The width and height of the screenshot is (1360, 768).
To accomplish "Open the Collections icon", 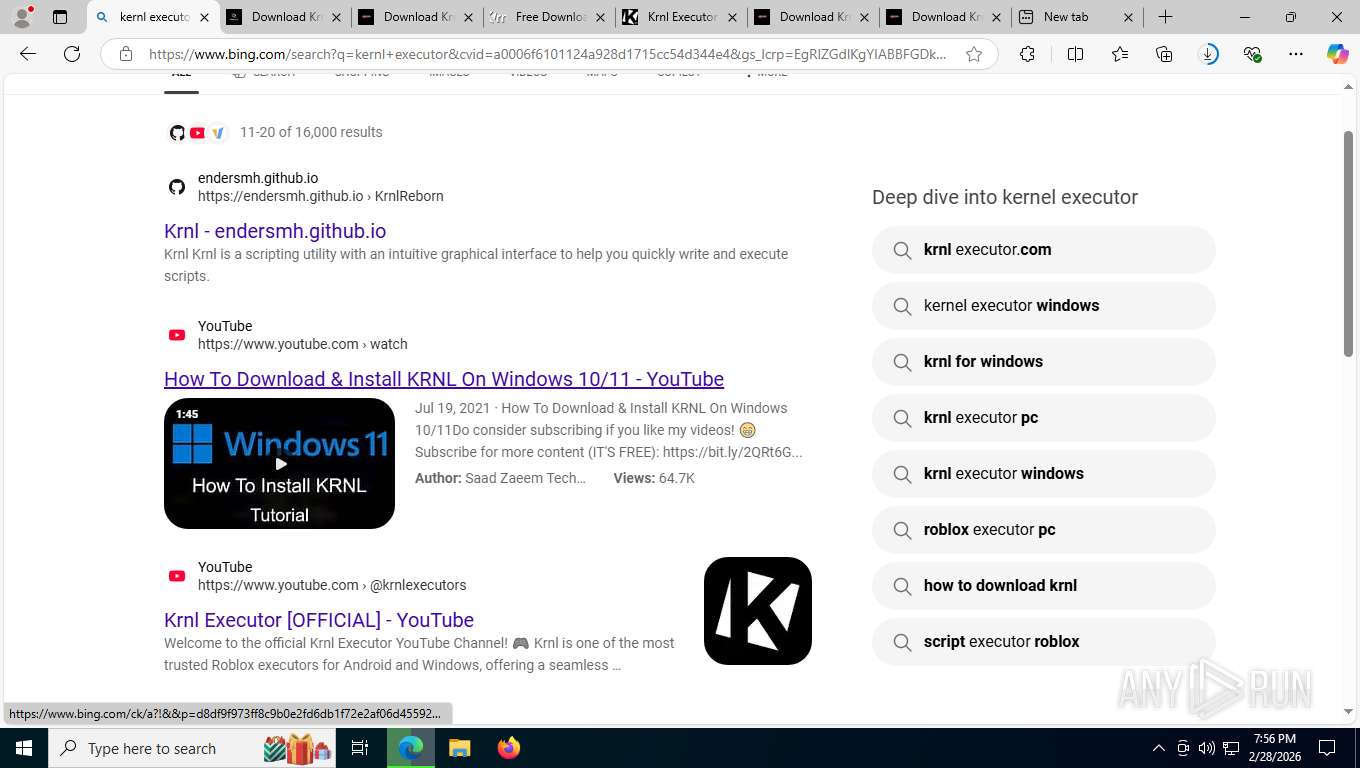I will point(1164,54).
